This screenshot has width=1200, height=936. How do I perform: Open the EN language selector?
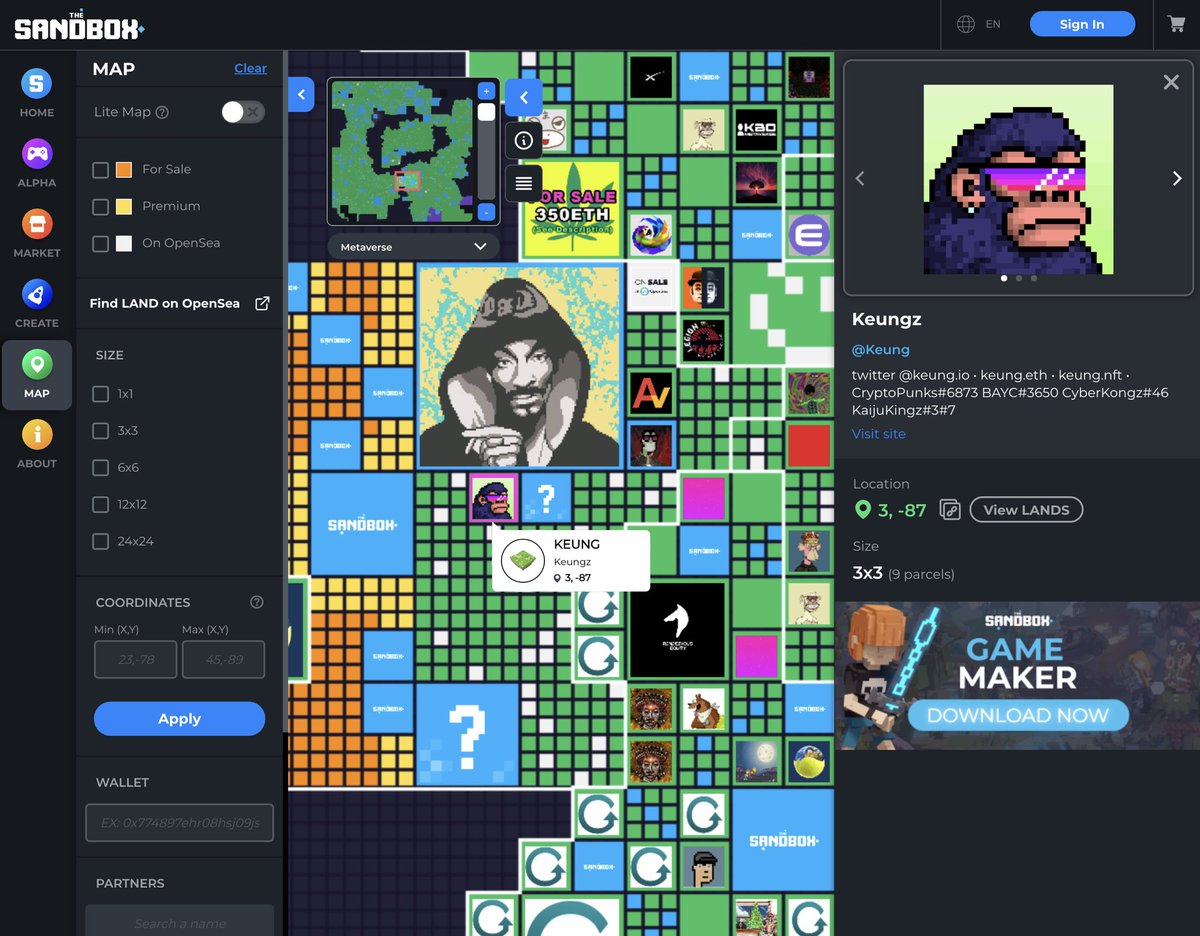(x=993, y=24)
